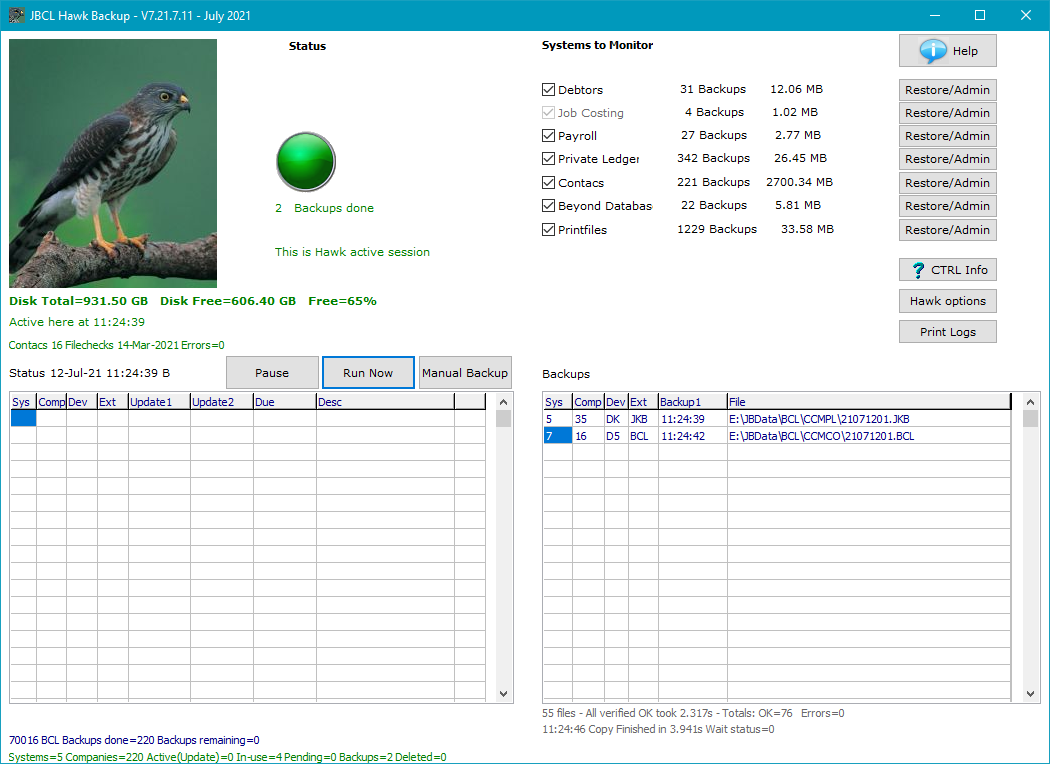Click the File column header in Backups
Screen dimensions: 1050x764
[867, 402]
